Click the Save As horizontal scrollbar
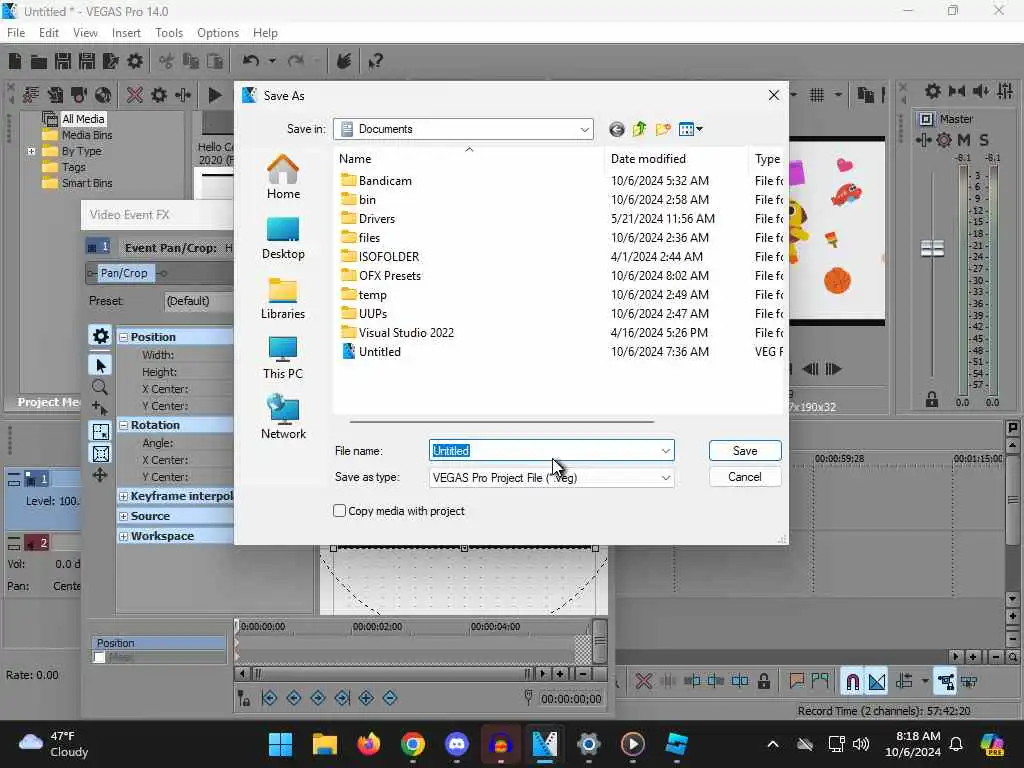This screenshot has height=768, width=1024. click(x=502, y=422)
